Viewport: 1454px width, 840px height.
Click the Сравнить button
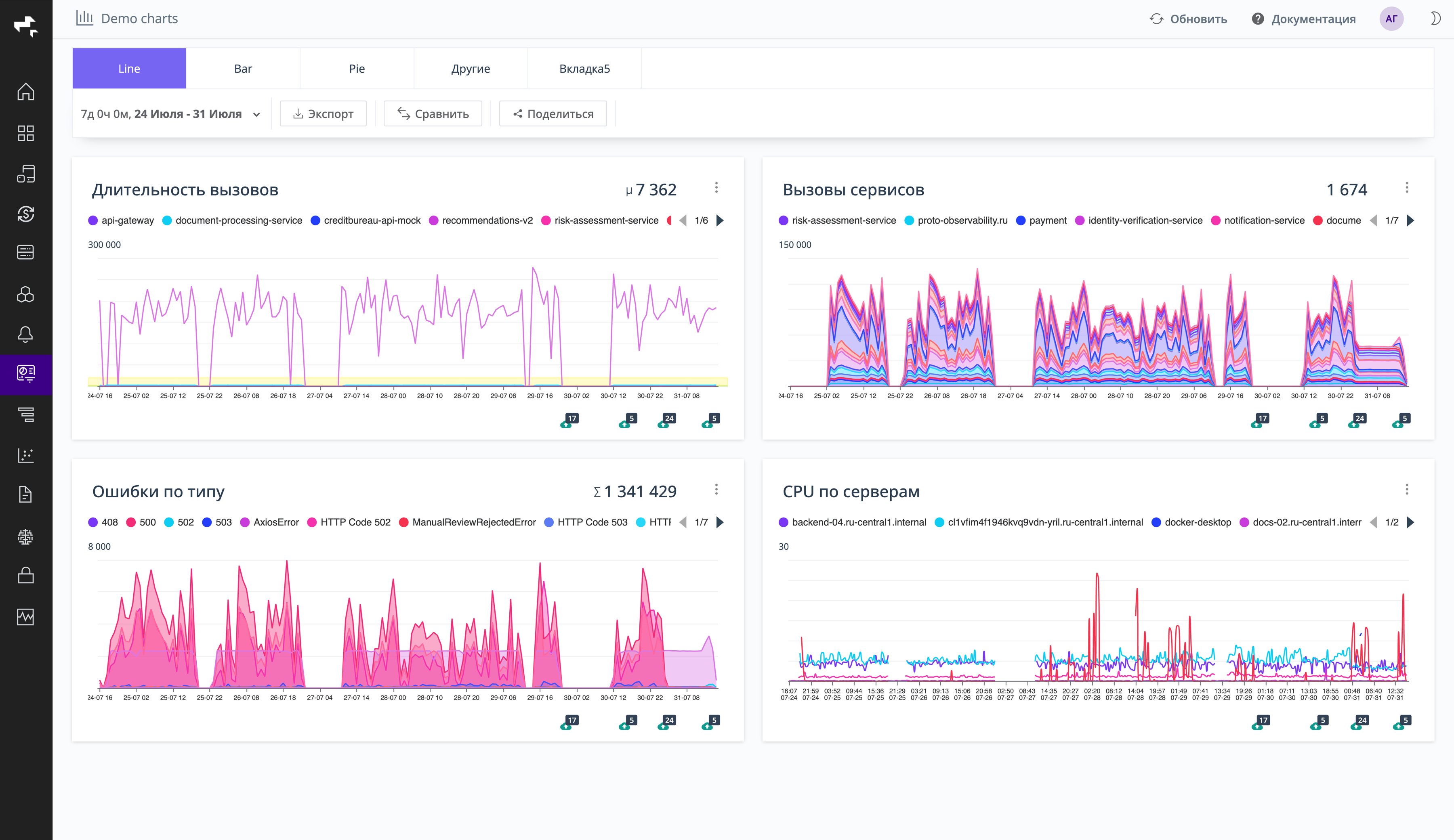pos(433,114)
